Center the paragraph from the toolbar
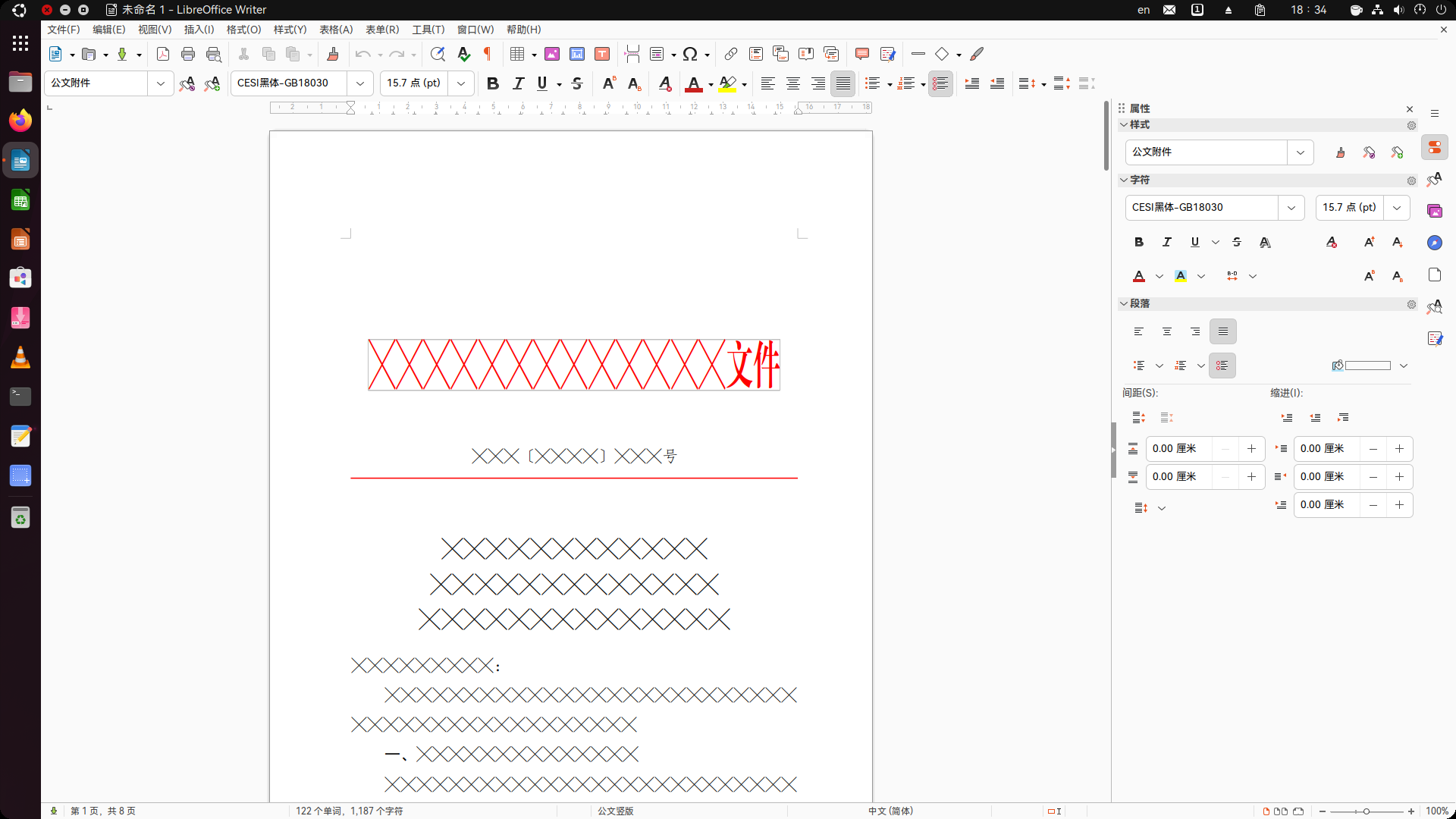 (x=792, y=83)
